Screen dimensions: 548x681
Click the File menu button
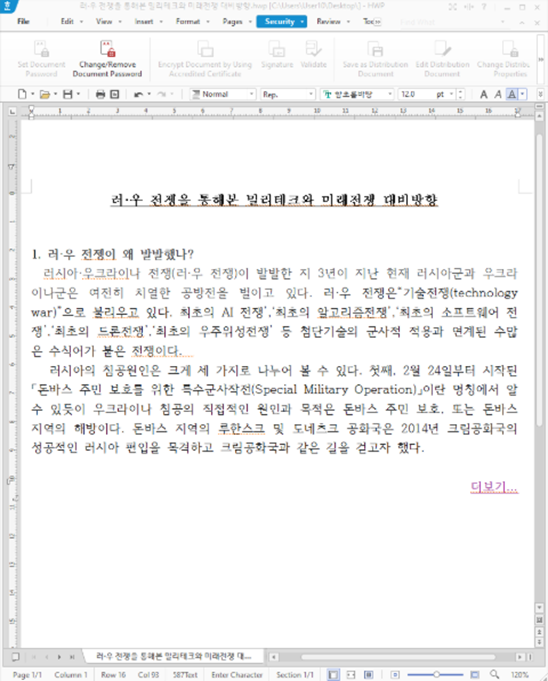click(x=23, y=21)
